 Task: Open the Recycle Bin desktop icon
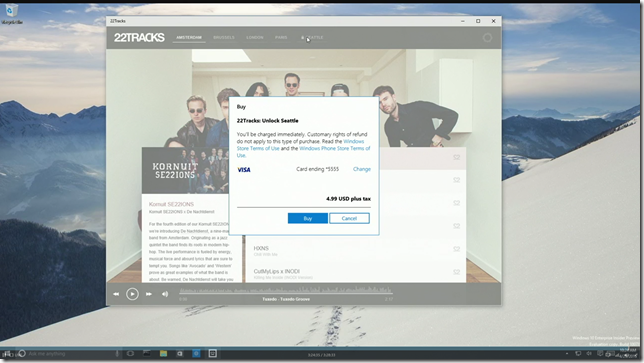click(x=11, y=14)
